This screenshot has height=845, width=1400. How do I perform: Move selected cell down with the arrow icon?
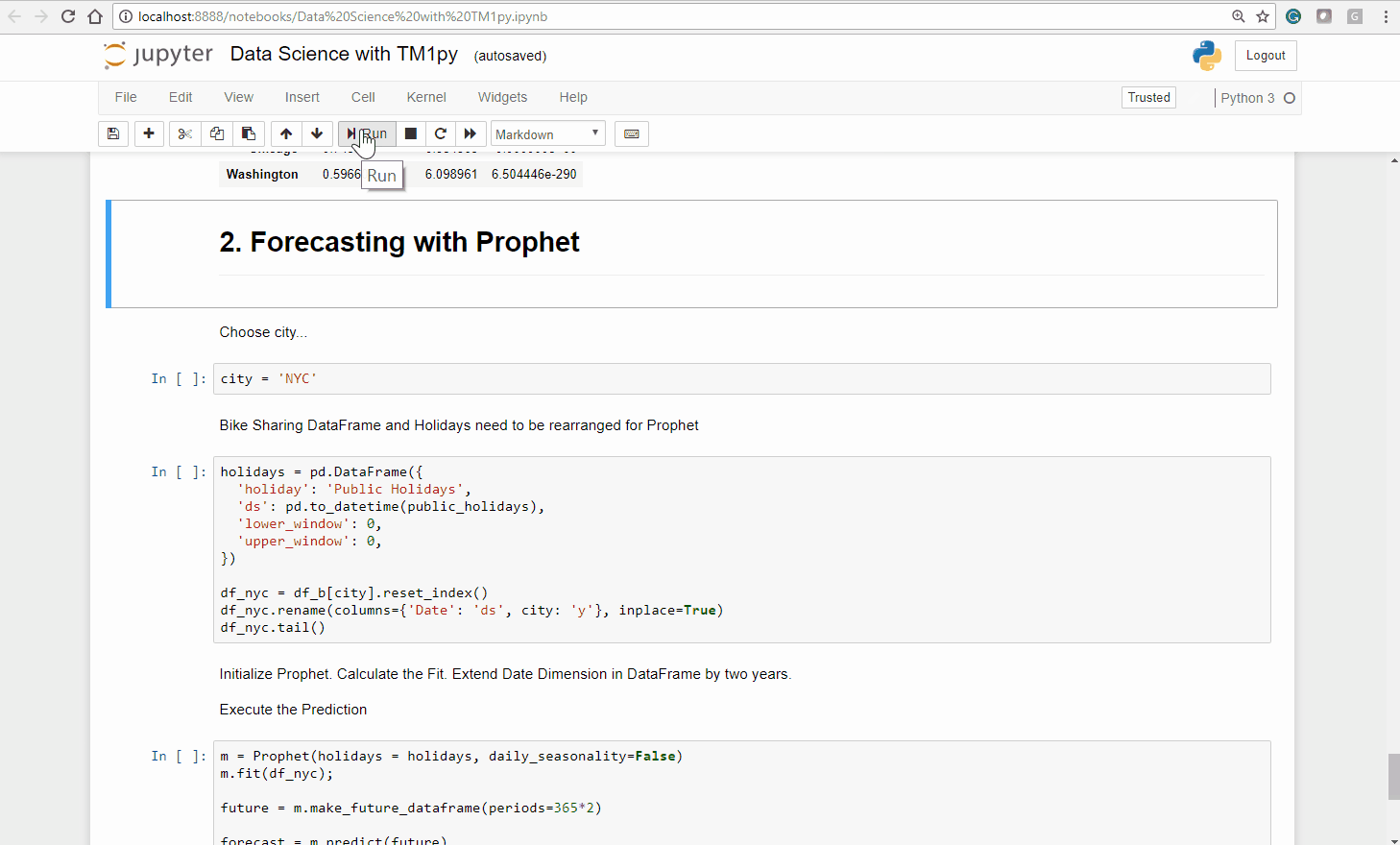pos(317,133)
